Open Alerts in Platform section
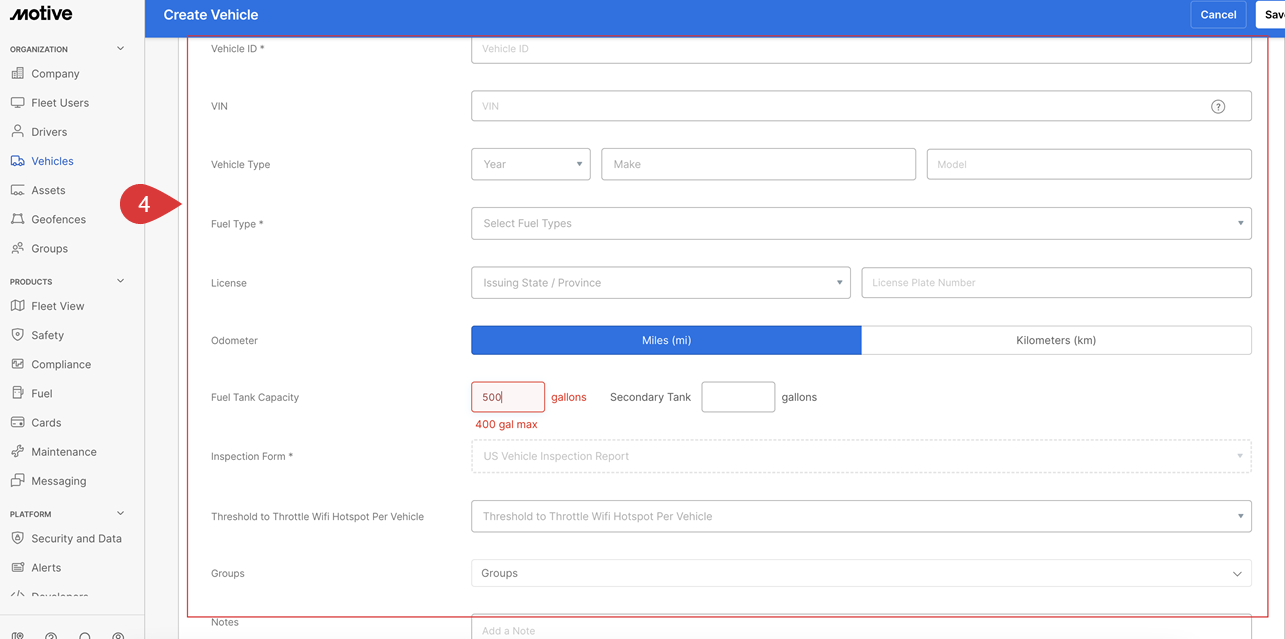This screenshot has width=1285, height=639. tap(46, 567)
